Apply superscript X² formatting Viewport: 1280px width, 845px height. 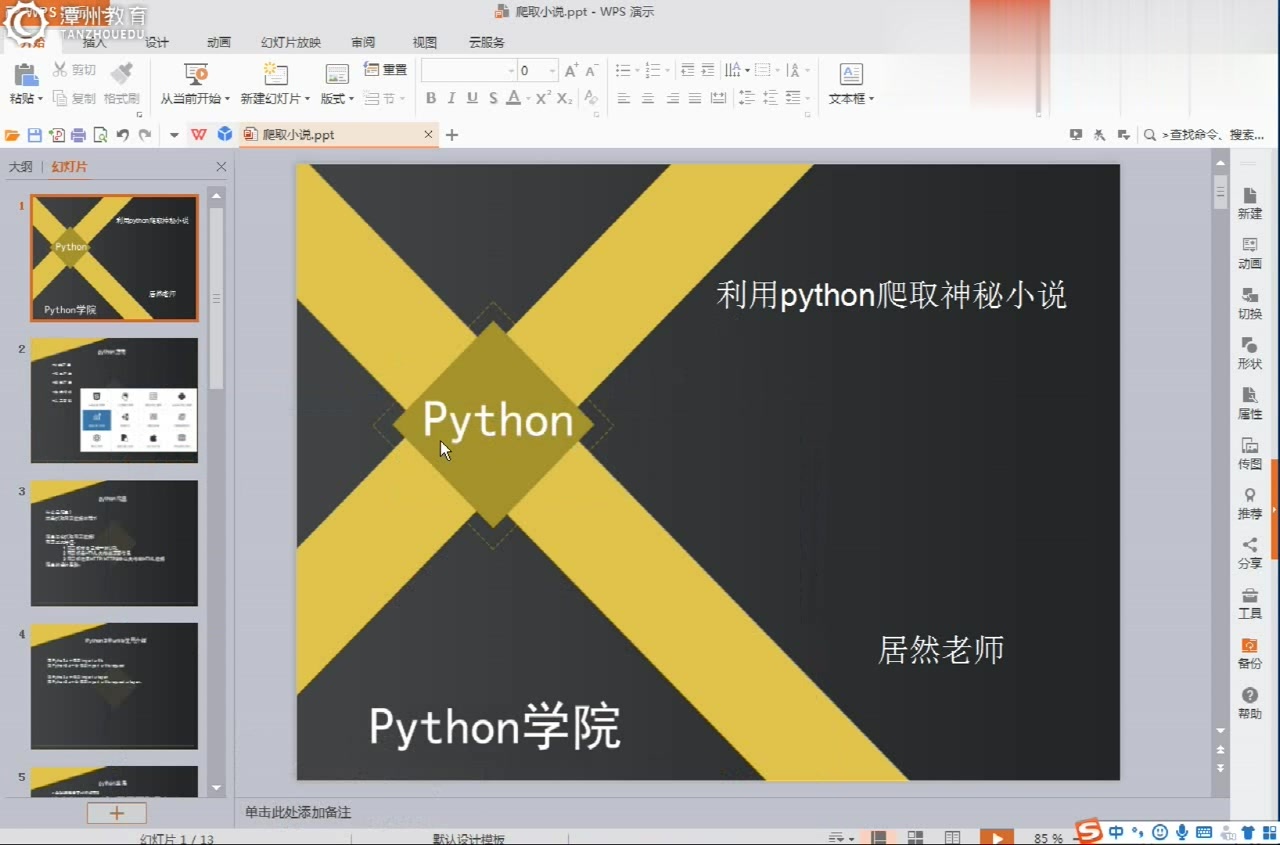pyautogui.click(x=543, y=98)
